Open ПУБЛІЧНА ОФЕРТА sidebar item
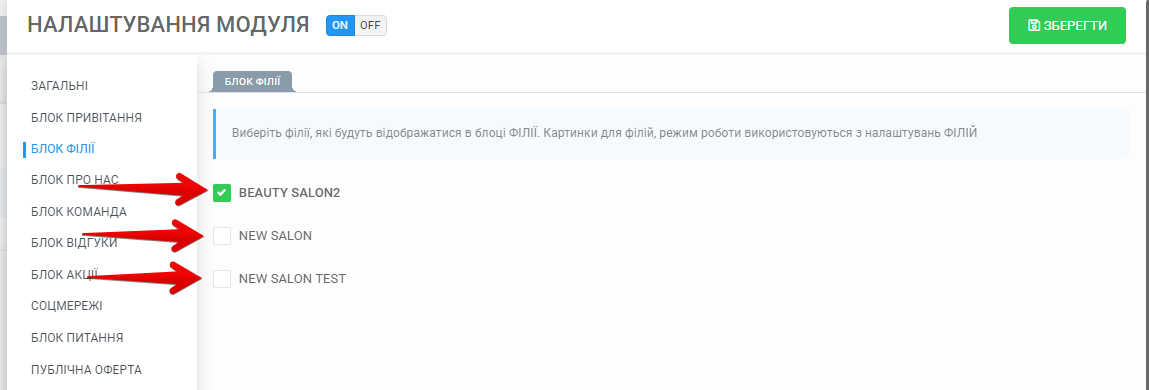This screenshot has width=1149, height=390. click(x=86, y=369)
